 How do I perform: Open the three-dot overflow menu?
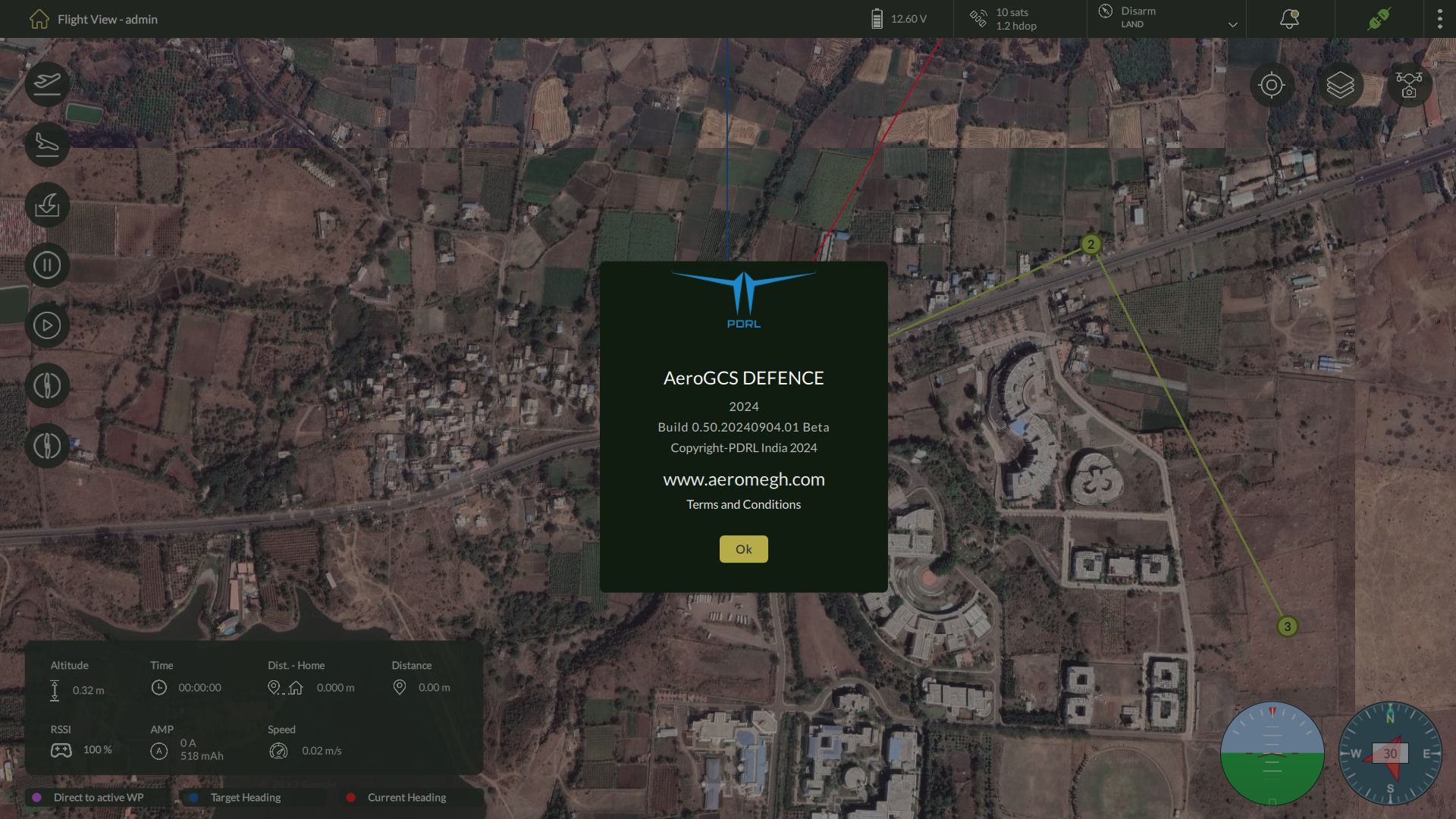tap(1439, 19)
